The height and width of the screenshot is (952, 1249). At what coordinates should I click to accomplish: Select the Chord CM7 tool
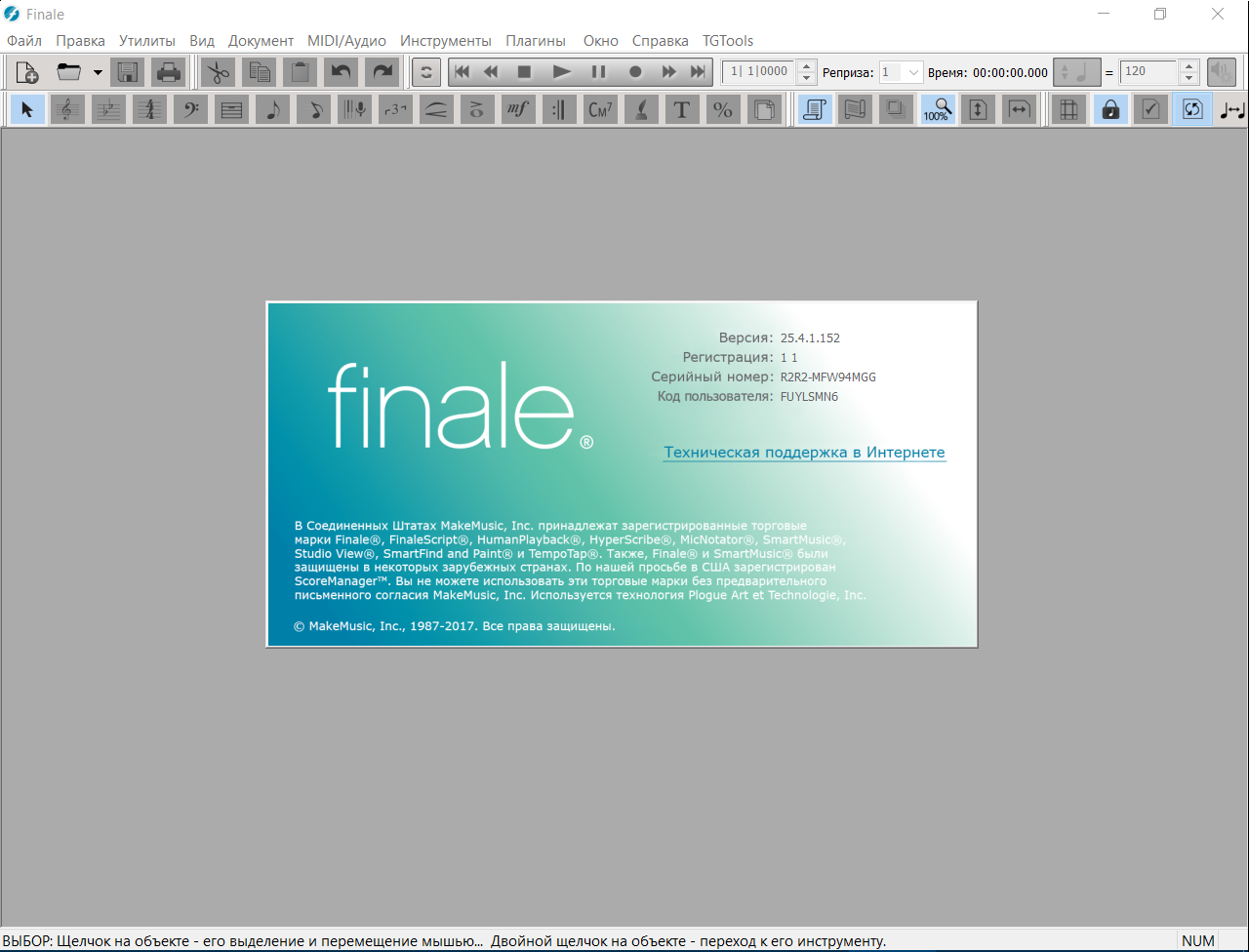600,110
